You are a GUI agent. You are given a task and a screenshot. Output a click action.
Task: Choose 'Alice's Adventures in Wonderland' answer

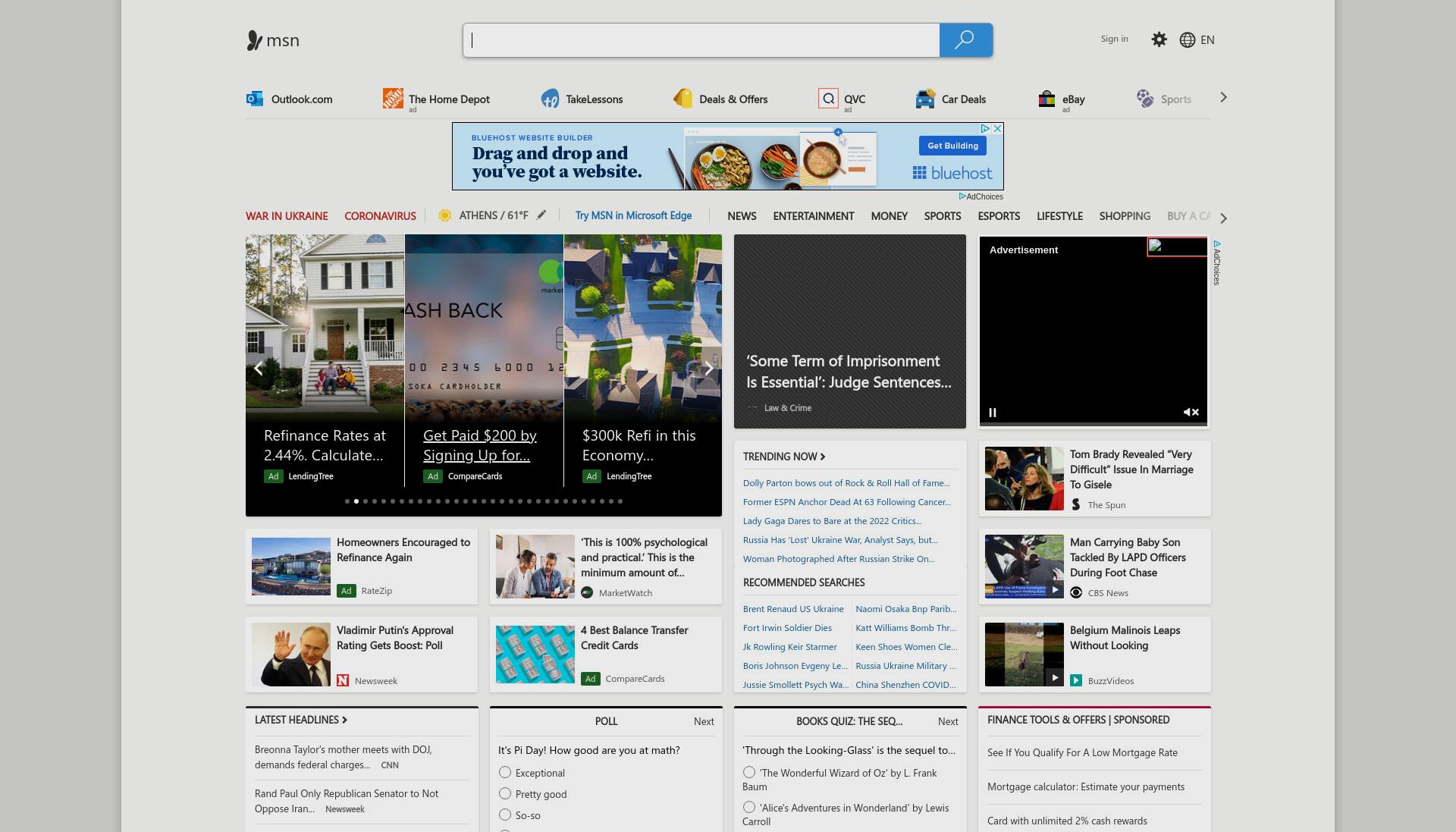pyautogui.click(x=749, y=807)
